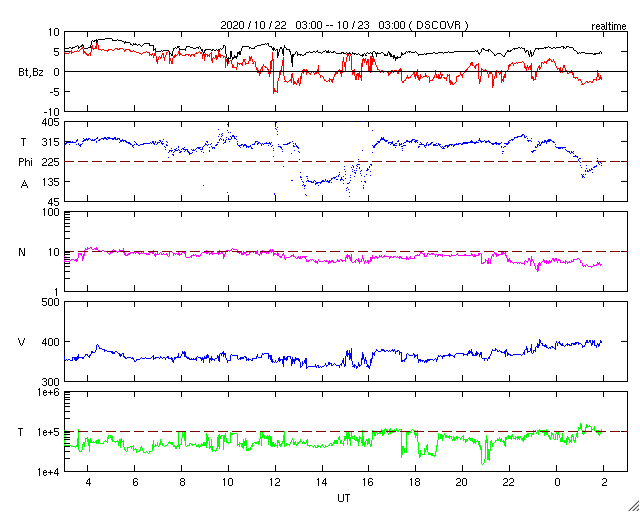This screenshot has width=640, height=512.
Task: Click the '2020 / 10 / 22 03:00' DSCOVR title text
Action: click(x=345, y=25)
